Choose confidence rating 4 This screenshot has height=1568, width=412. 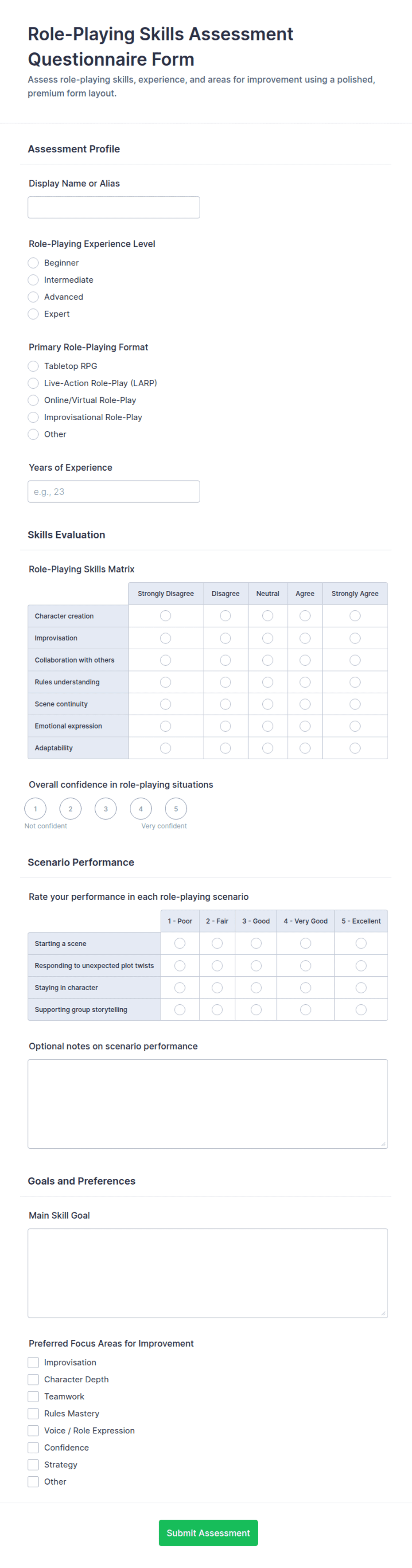tap(140, 808)
